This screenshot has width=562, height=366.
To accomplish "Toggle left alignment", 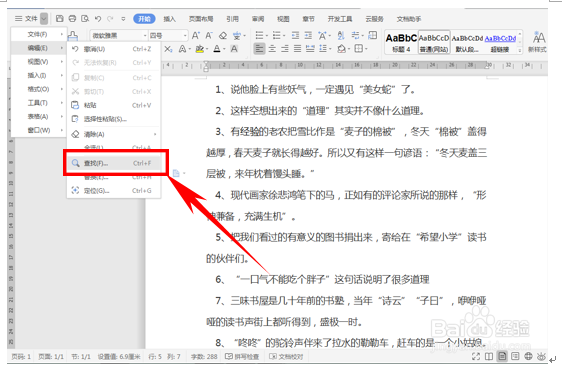I will [x=259, y=49].
